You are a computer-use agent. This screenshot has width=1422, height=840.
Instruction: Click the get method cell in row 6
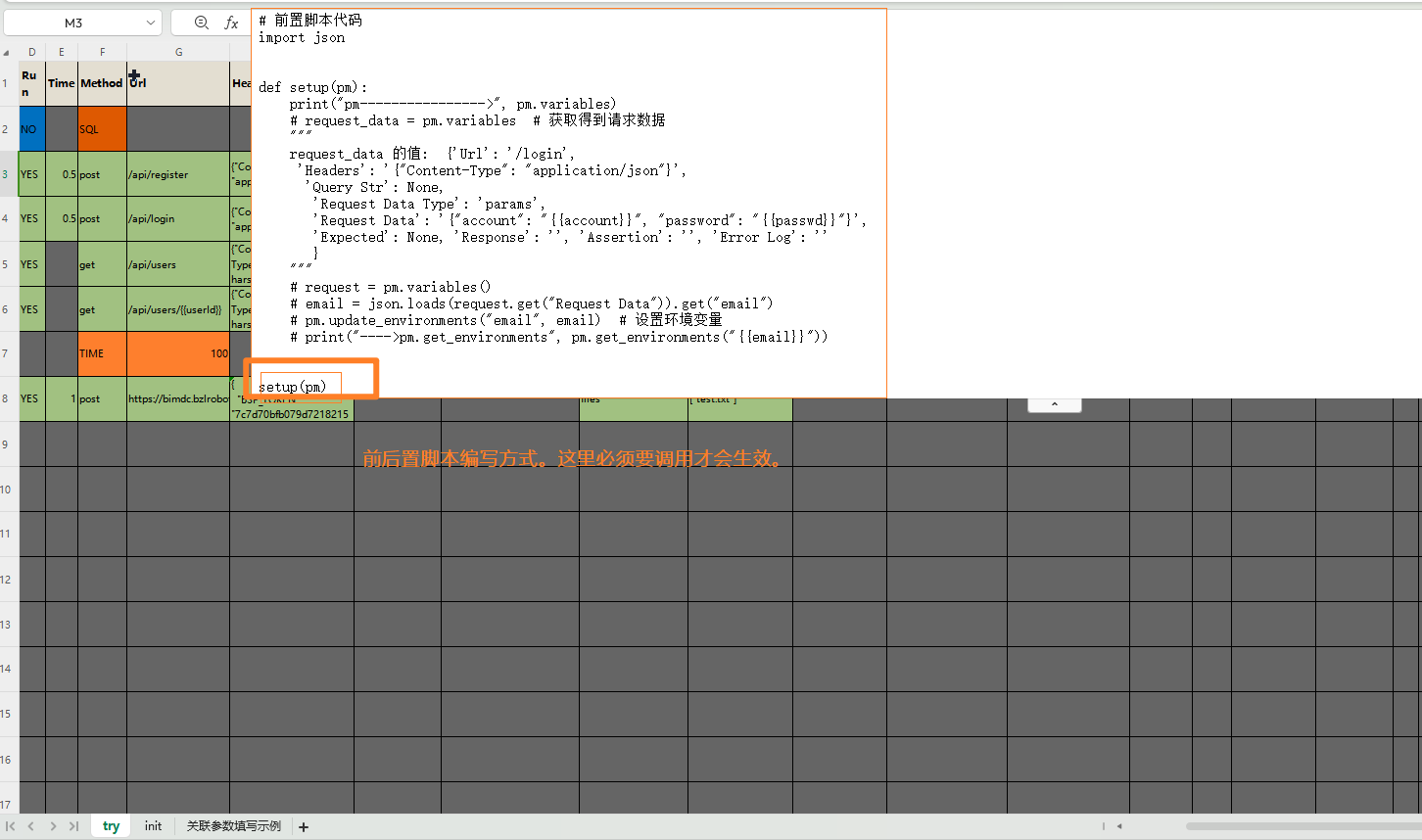click(102, 309)
